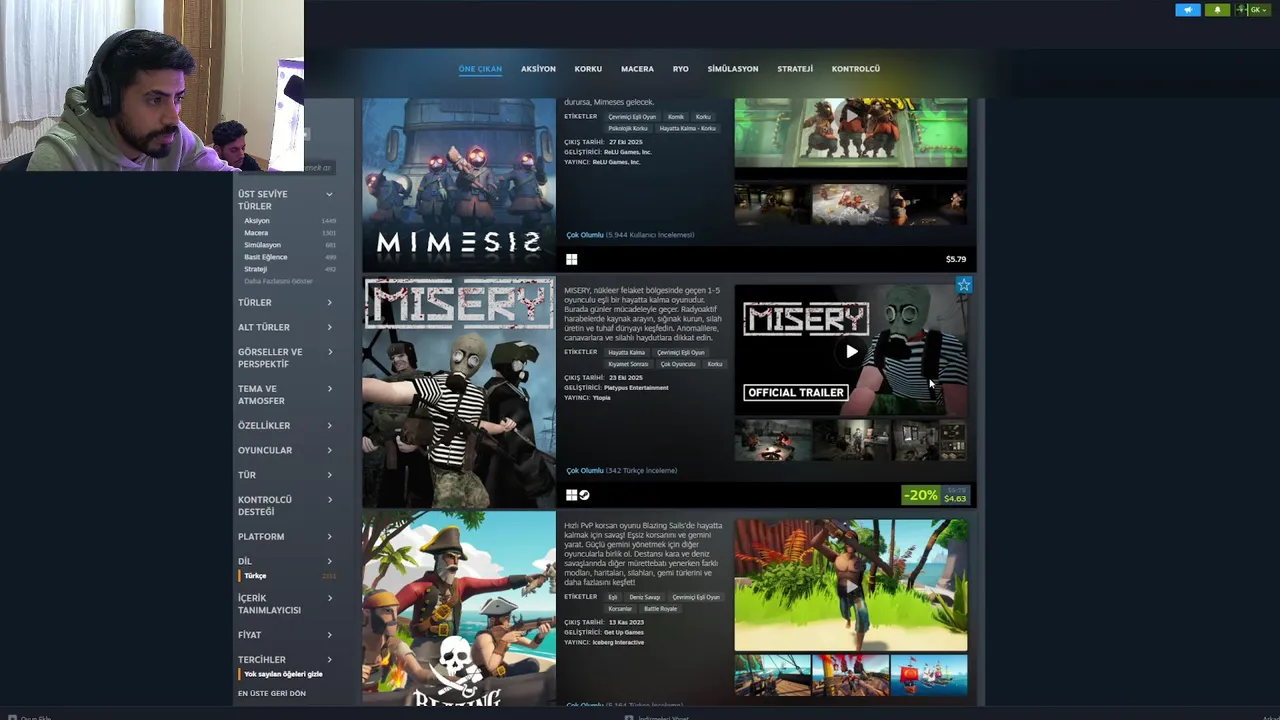1280x720 pixels.
Task: Toggle the Basit Eğlence genre filter
Action: click(289, 257)
